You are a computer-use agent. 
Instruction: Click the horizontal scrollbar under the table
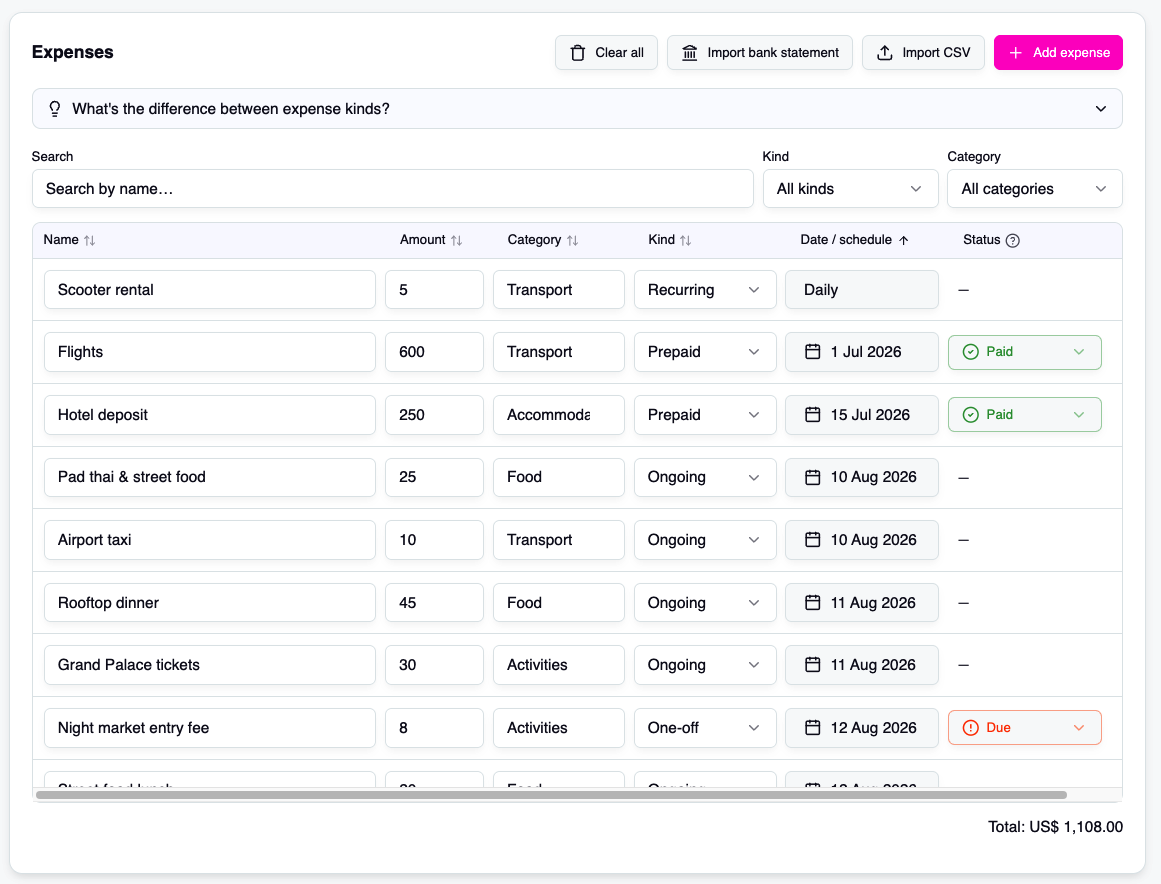coord(552,795)
